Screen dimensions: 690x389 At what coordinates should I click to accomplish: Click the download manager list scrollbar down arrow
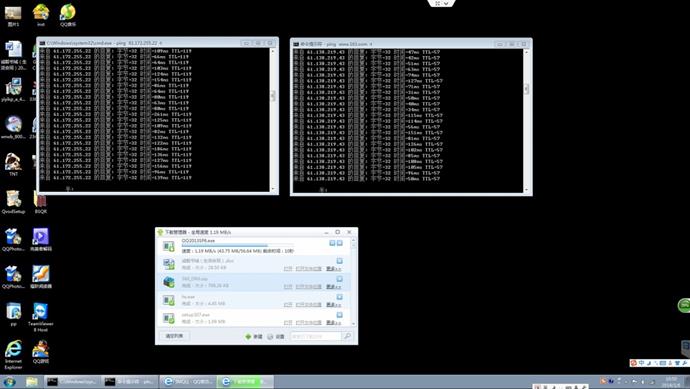(353, 324)
